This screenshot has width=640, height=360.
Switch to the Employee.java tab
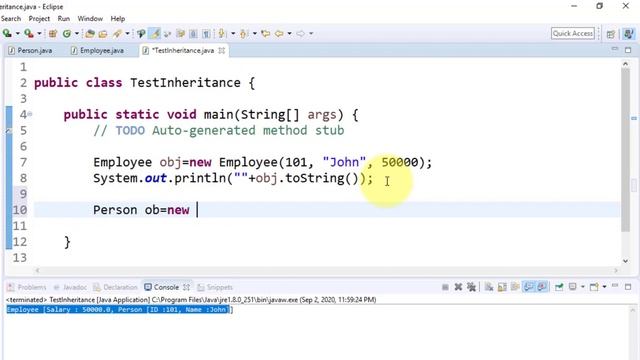[98, 51]
